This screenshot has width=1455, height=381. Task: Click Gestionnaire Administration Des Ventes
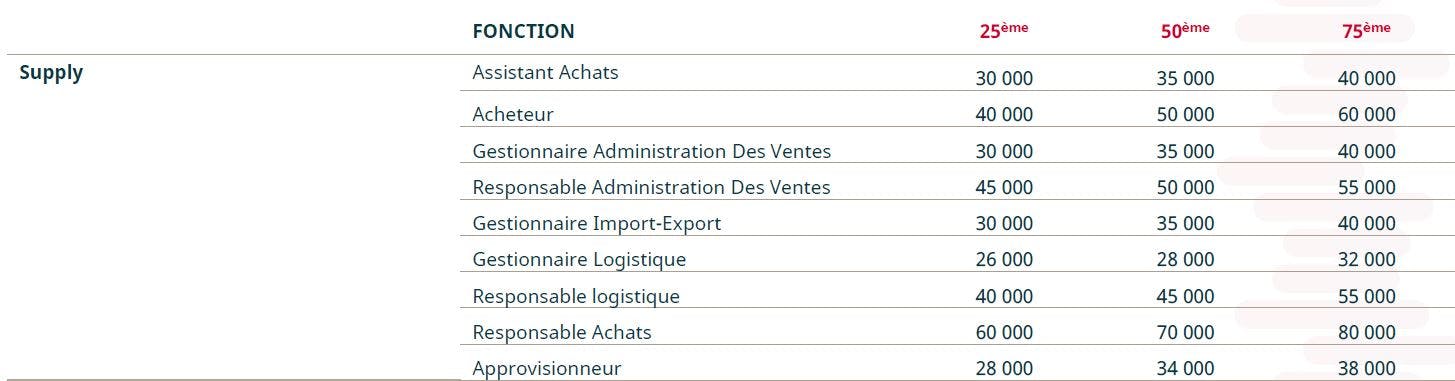[x=651, y=151]
